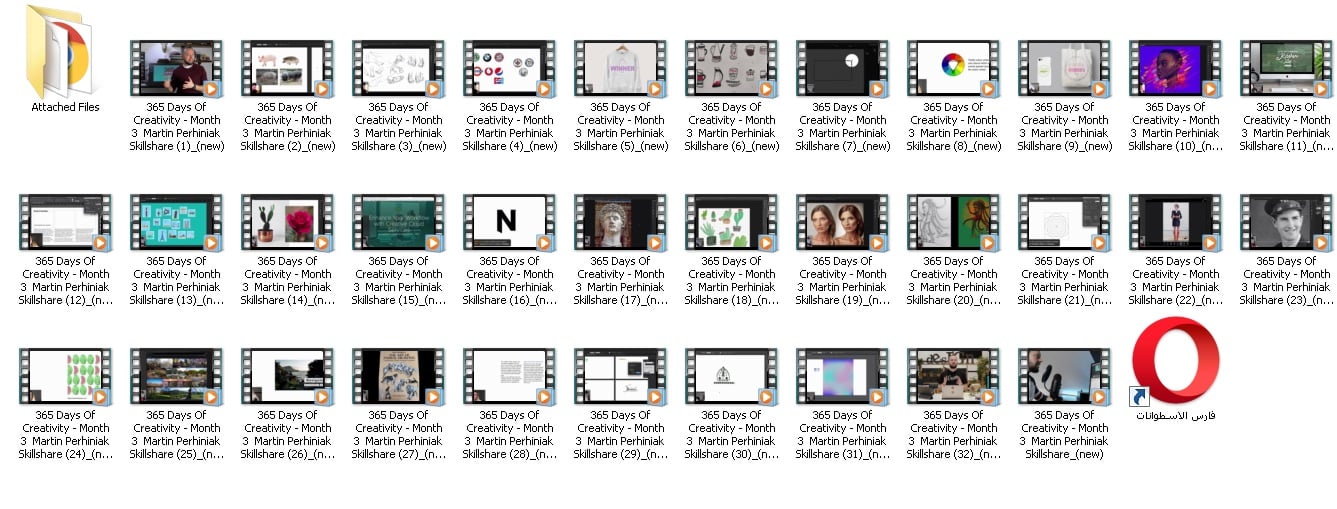The height and width of the screenshot is (509, 1337).
Task: Select video thumbnail of Skillshare (22)
Action: click(x=1176, y=223)
